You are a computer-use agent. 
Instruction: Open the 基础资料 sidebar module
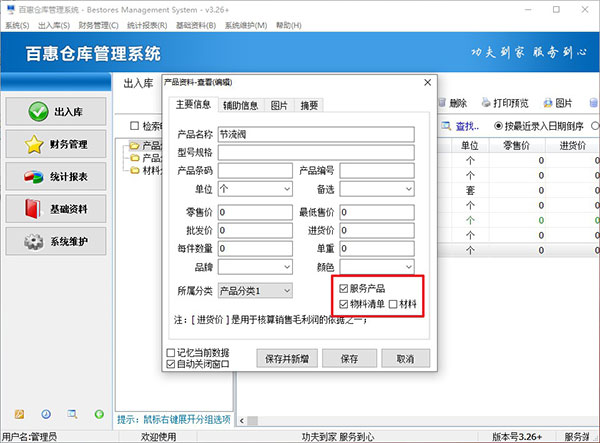[56, 209]
